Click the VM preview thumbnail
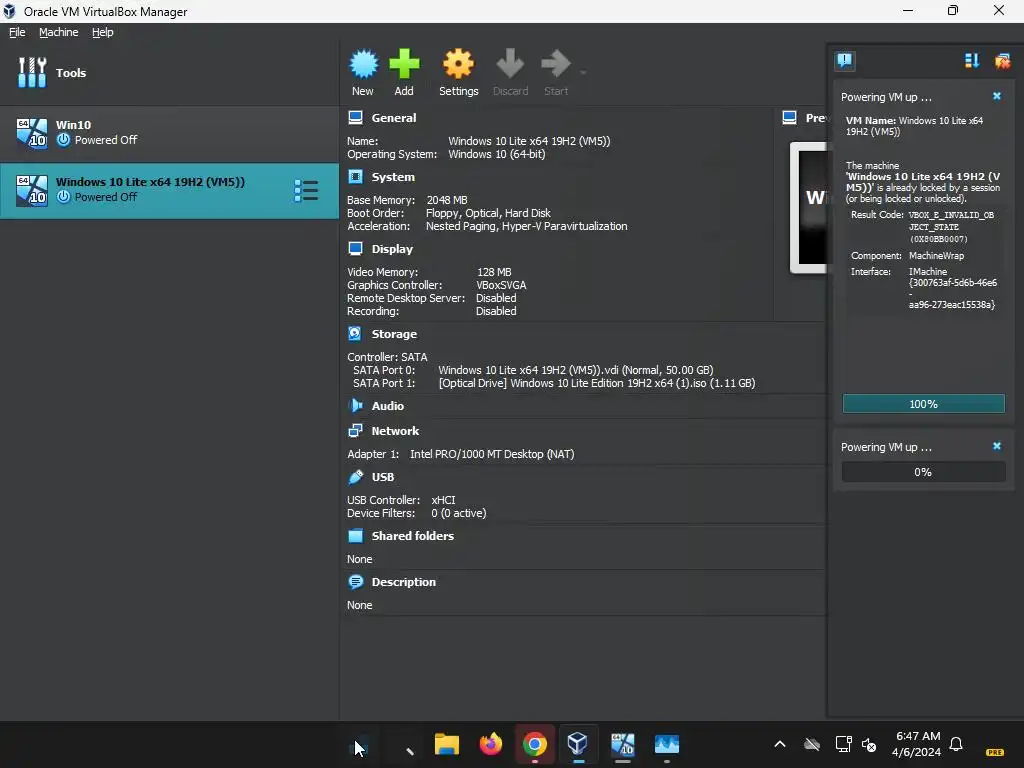This screenshot has height=768, width=1024. [x=808, y=207]
